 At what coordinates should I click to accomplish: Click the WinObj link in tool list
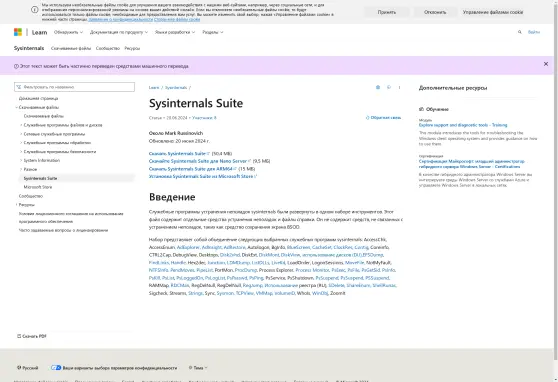(320, 293)
